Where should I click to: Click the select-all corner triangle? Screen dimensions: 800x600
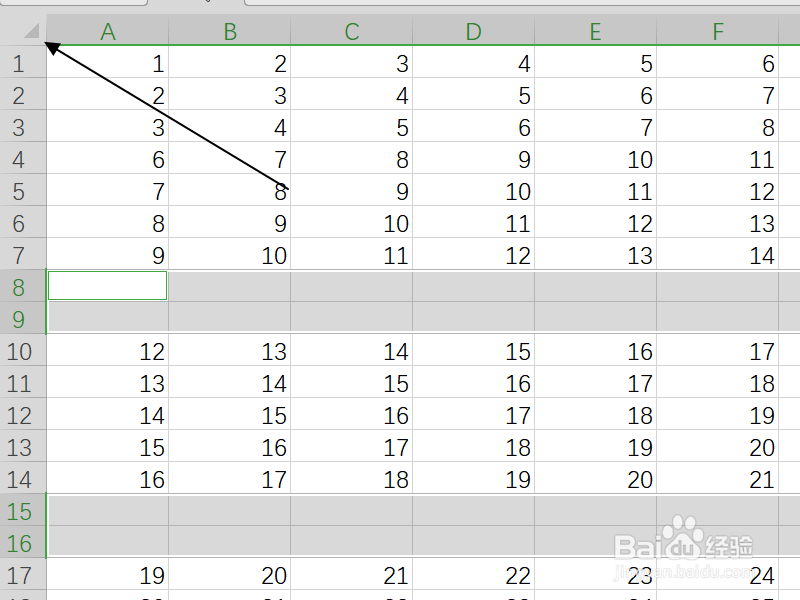pyautogui.click(x=32, y=31)
